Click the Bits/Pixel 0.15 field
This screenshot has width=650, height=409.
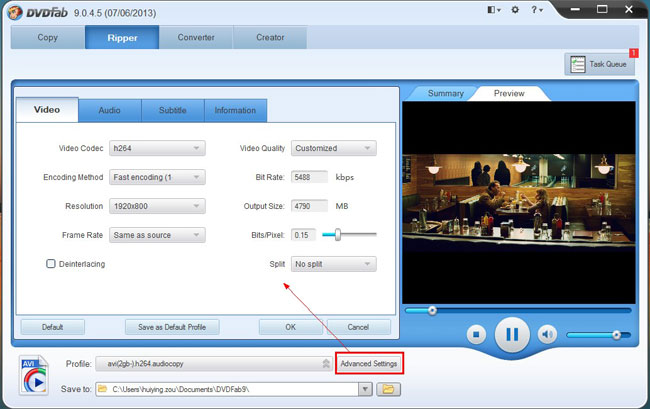click(x=303, y=235)
